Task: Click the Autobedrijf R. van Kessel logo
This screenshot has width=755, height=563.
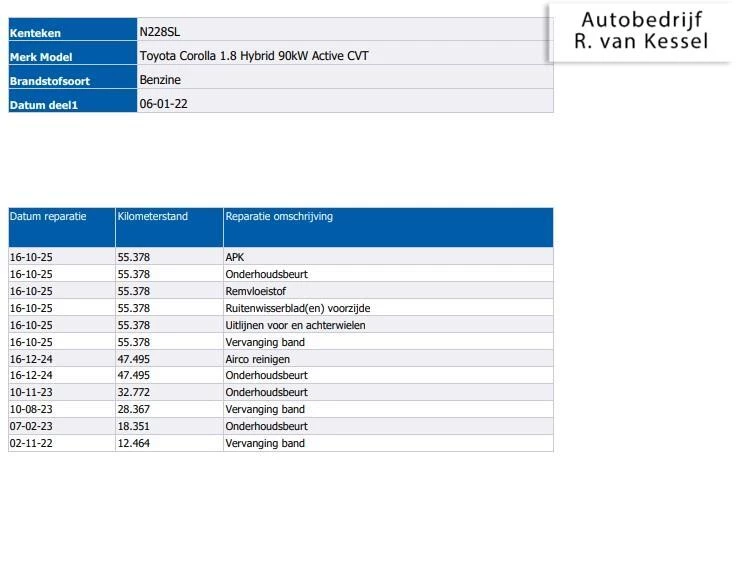Action: [x=640, y=31]
